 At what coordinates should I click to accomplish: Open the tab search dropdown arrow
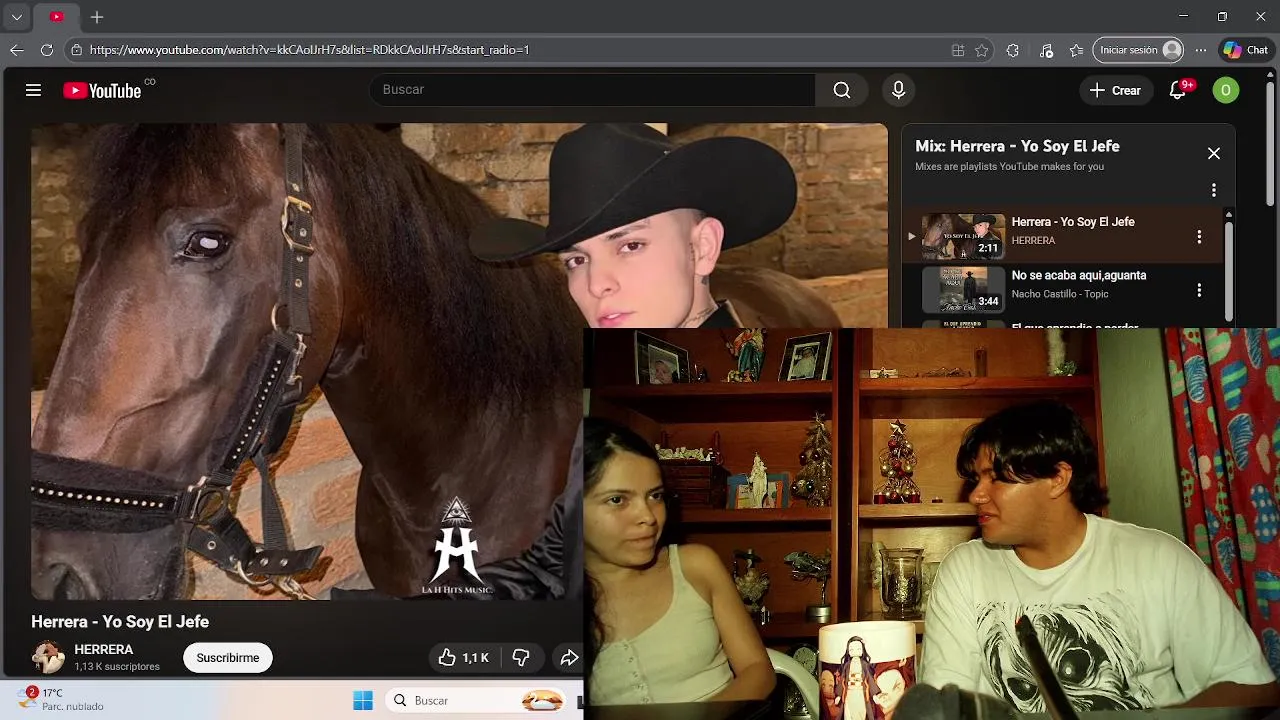[17, 17]
